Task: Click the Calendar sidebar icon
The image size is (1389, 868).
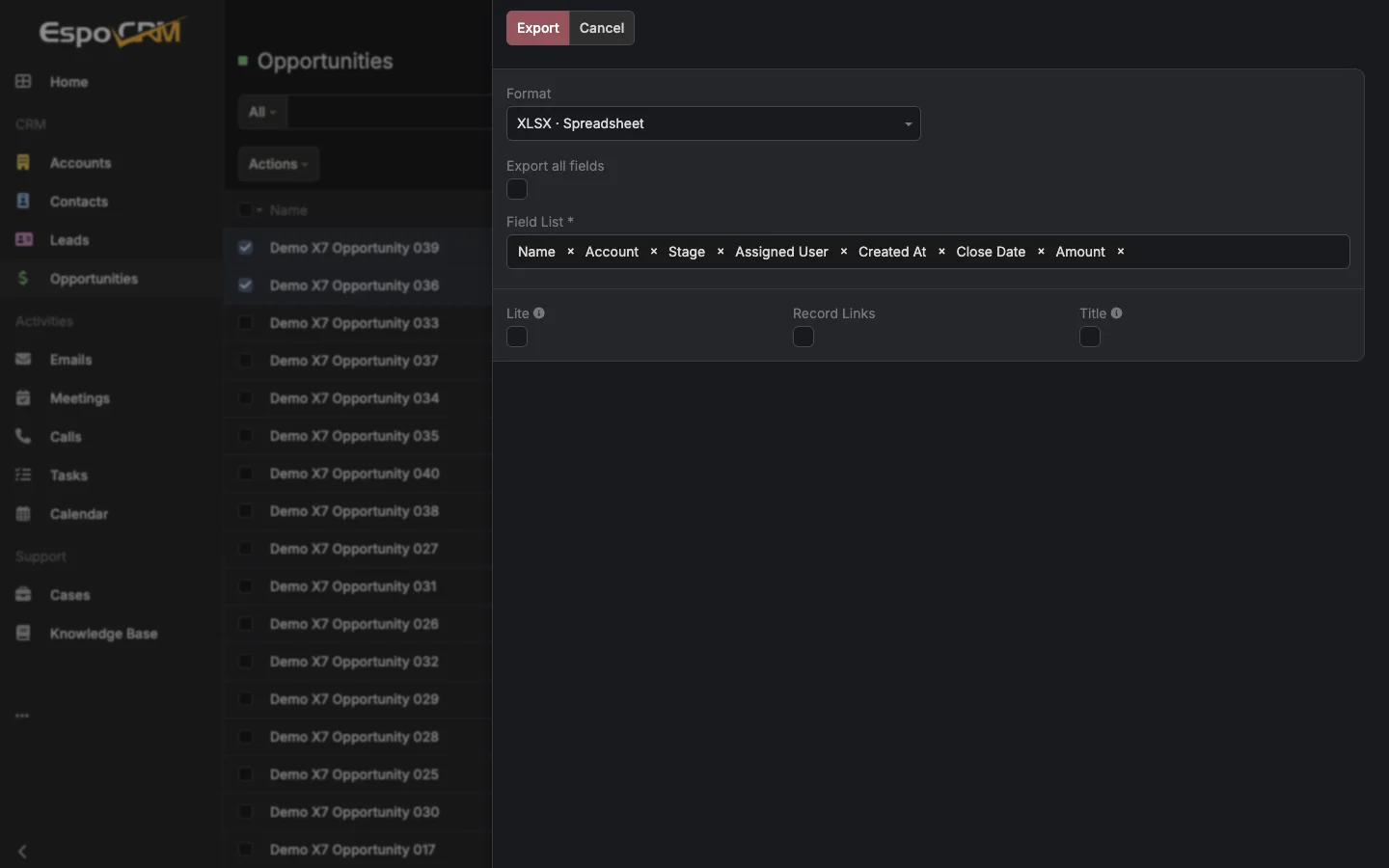Action: point(23,514)
